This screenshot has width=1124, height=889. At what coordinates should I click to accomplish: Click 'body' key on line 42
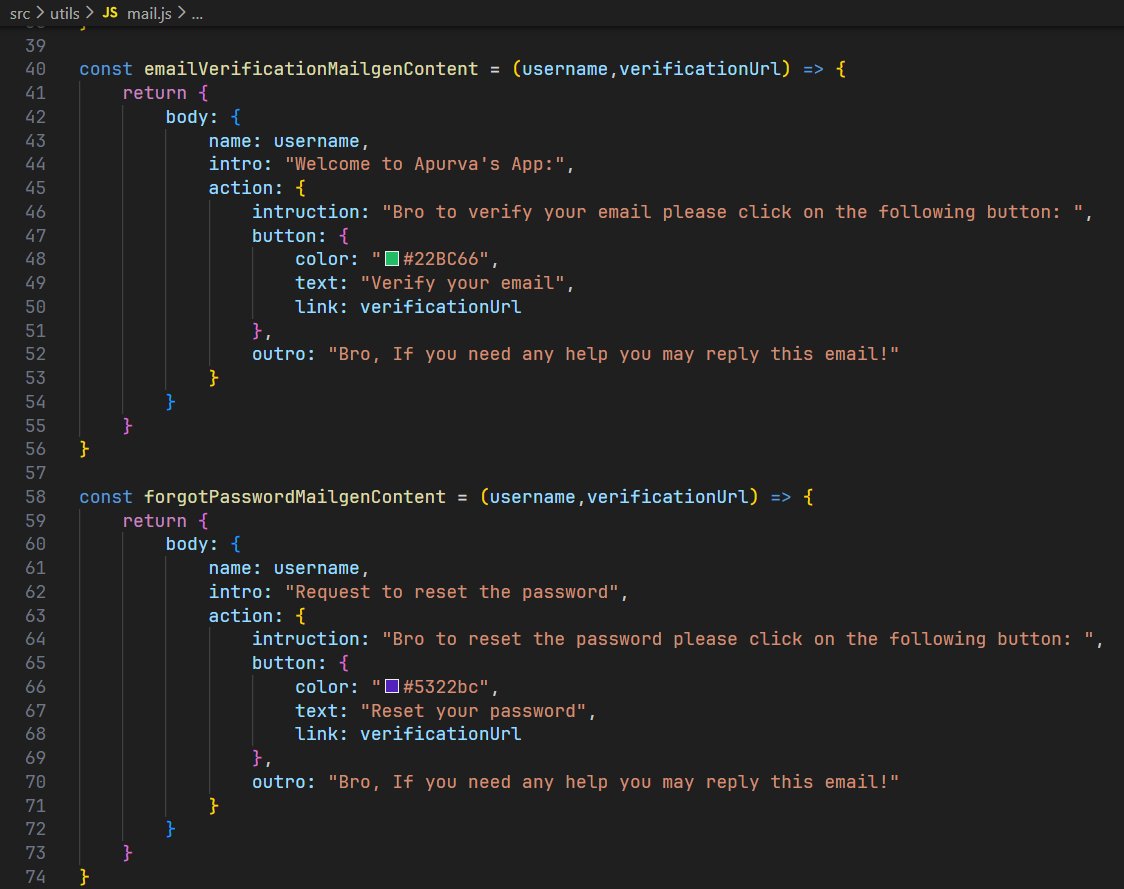[186, 117]
